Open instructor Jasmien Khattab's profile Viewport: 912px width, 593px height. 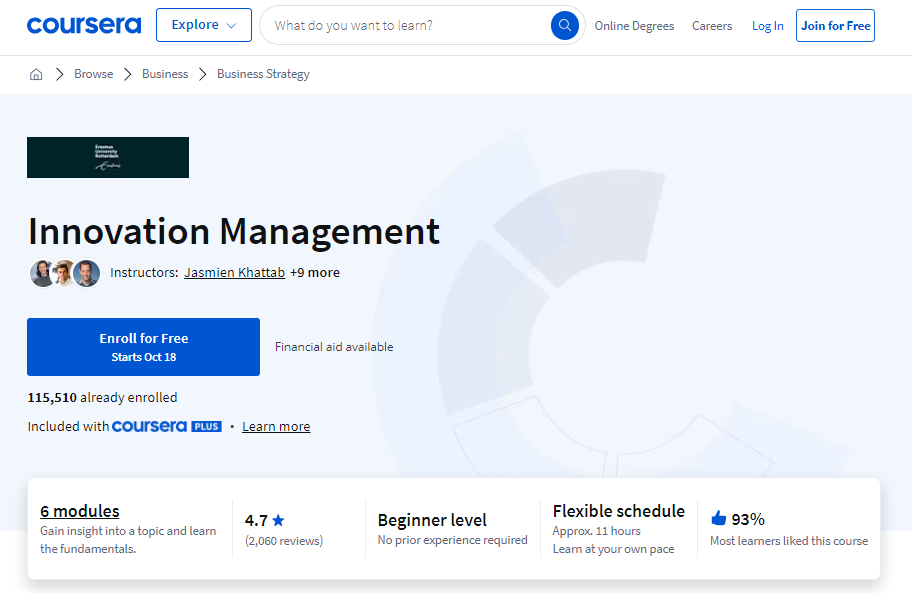click(x=234, y=273)
